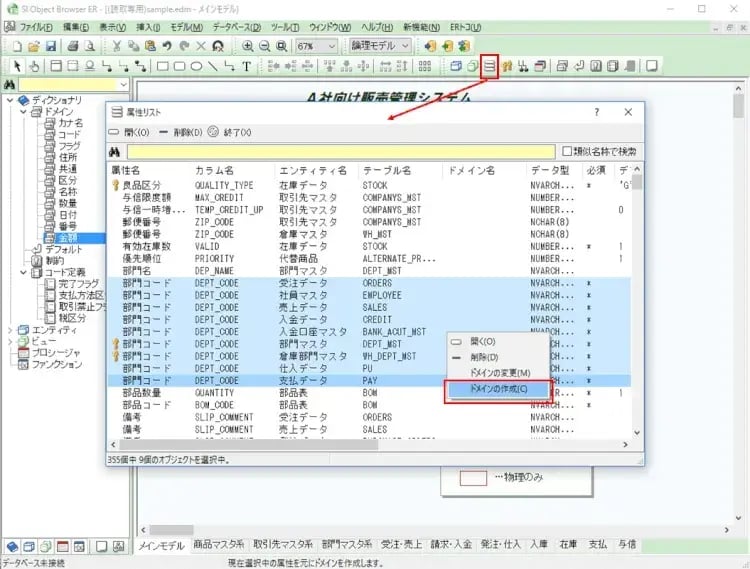Toggle the 類似名称で検索 checkbox
750x569 pixels.
coord(566,152)
